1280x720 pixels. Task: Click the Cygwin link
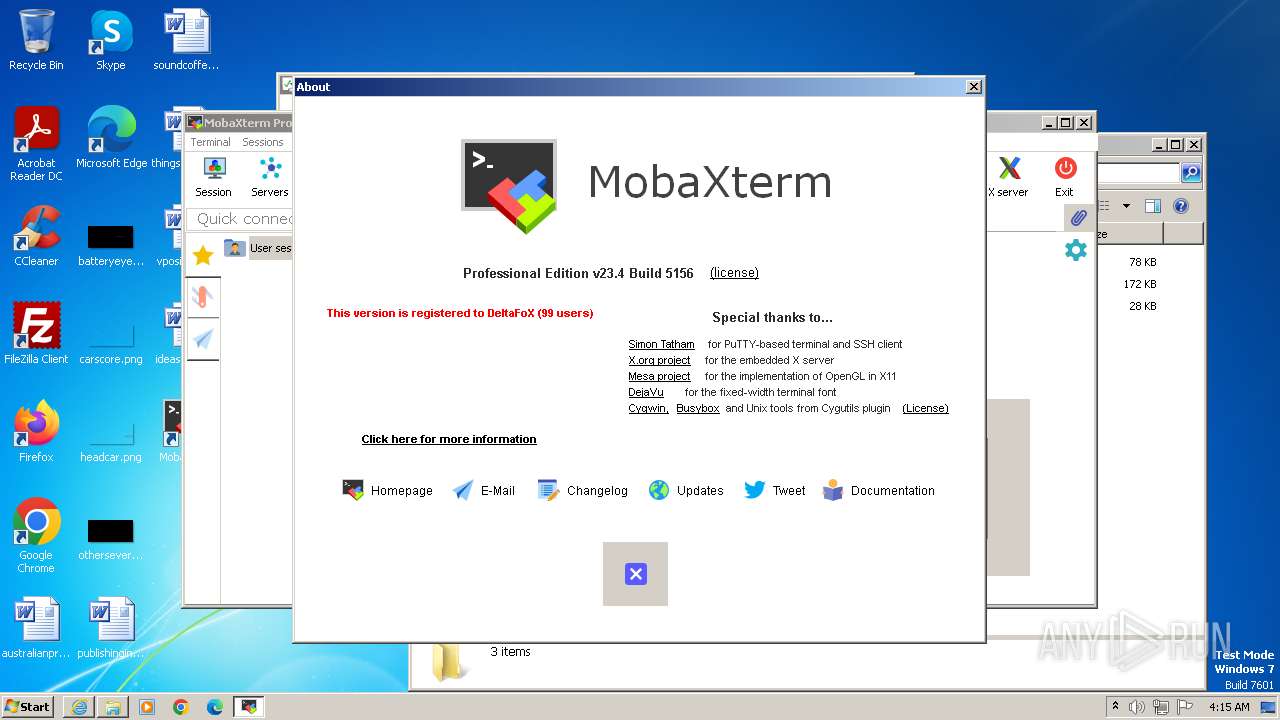click(648, 408)
